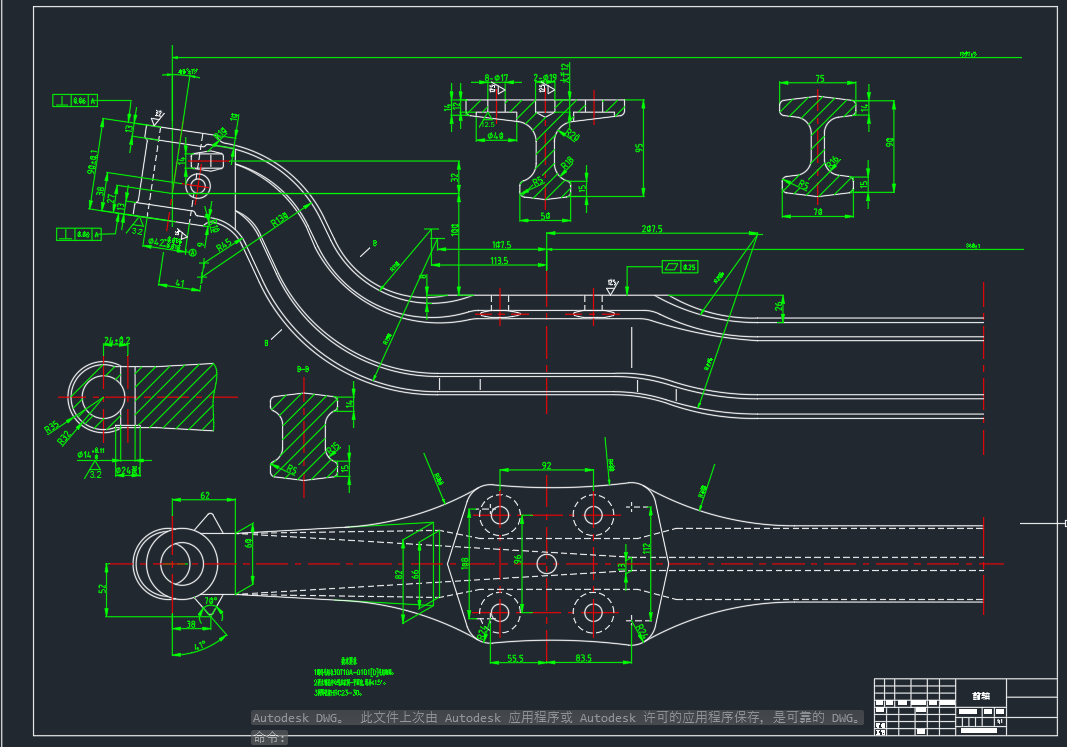This screenshot has height=747, width=1067.
Task: Pick the 52 vertical dimension
Action: 103,588
